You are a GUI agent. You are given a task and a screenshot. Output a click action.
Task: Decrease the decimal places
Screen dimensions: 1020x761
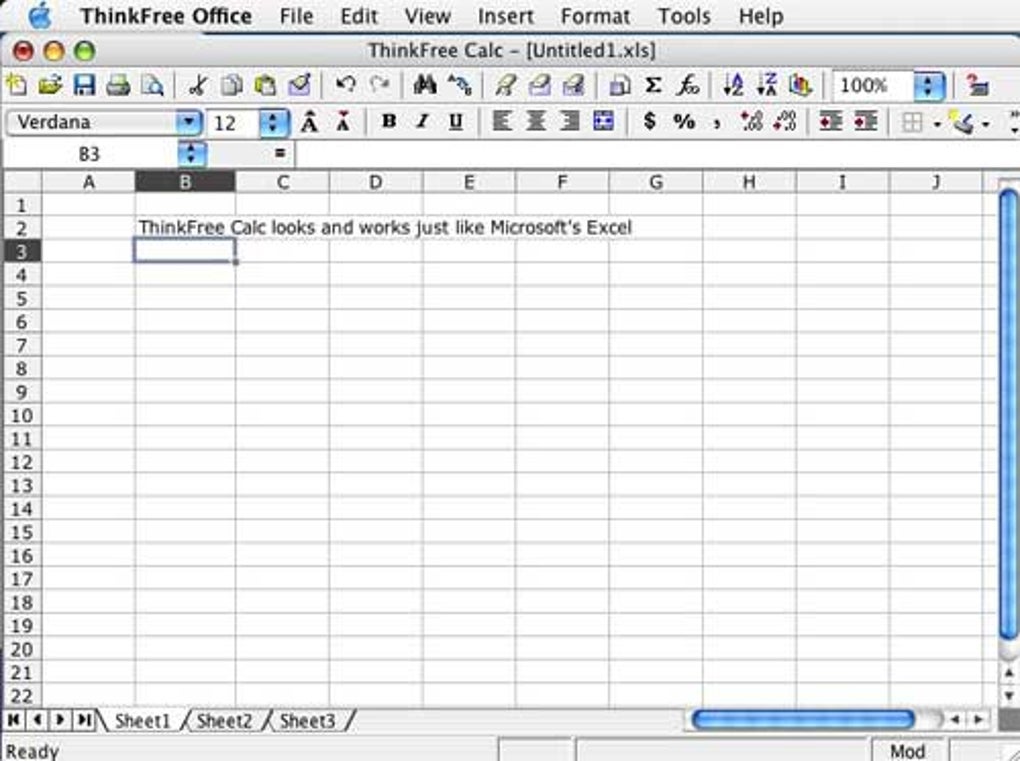point(785,122)
